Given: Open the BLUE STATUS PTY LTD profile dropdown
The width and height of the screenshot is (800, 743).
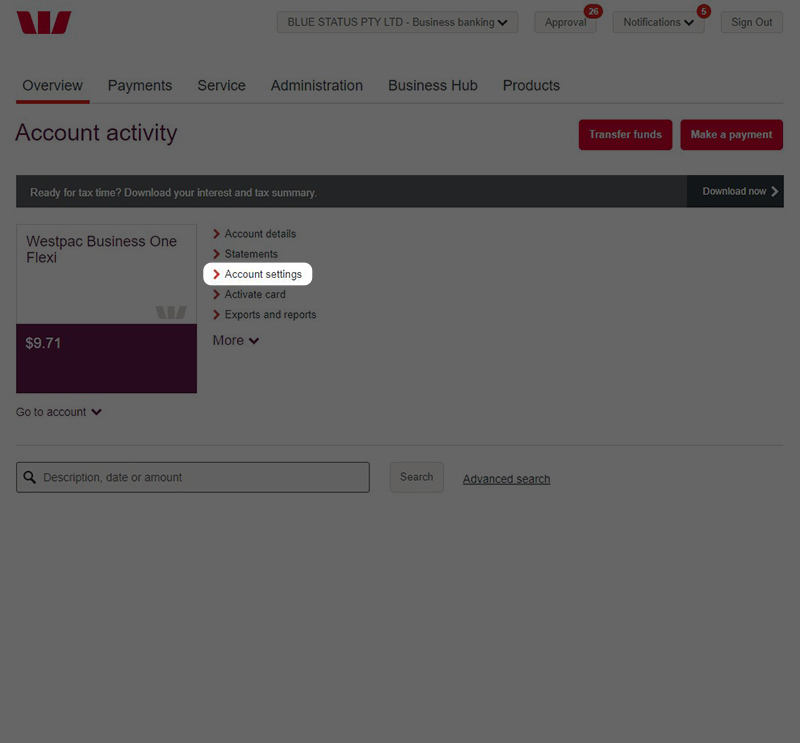Looking at the screenshot, I should coord(397,22).
